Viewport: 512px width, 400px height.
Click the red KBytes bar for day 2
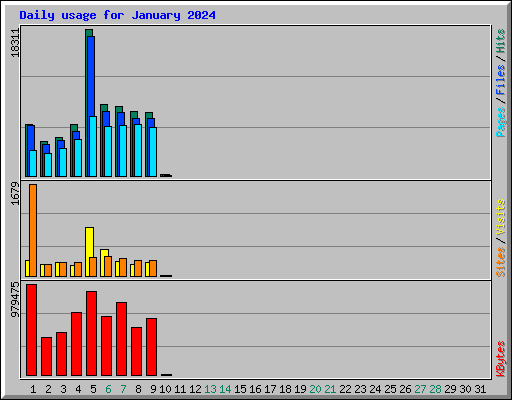46,356
